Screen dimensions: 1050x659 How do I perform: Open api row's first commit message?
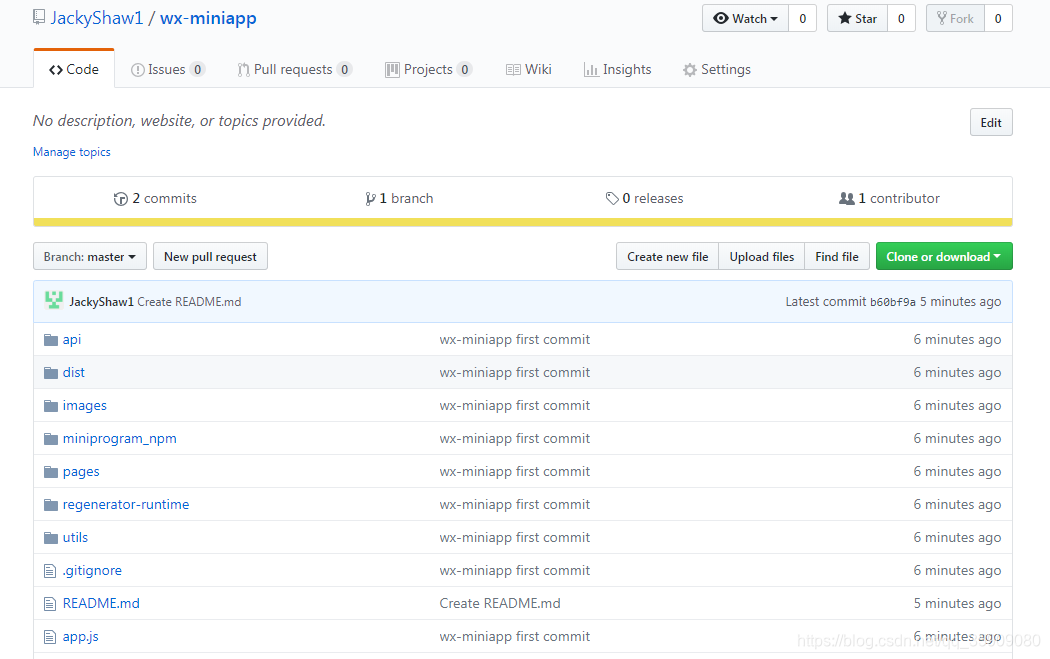click(x=515, y=340)
